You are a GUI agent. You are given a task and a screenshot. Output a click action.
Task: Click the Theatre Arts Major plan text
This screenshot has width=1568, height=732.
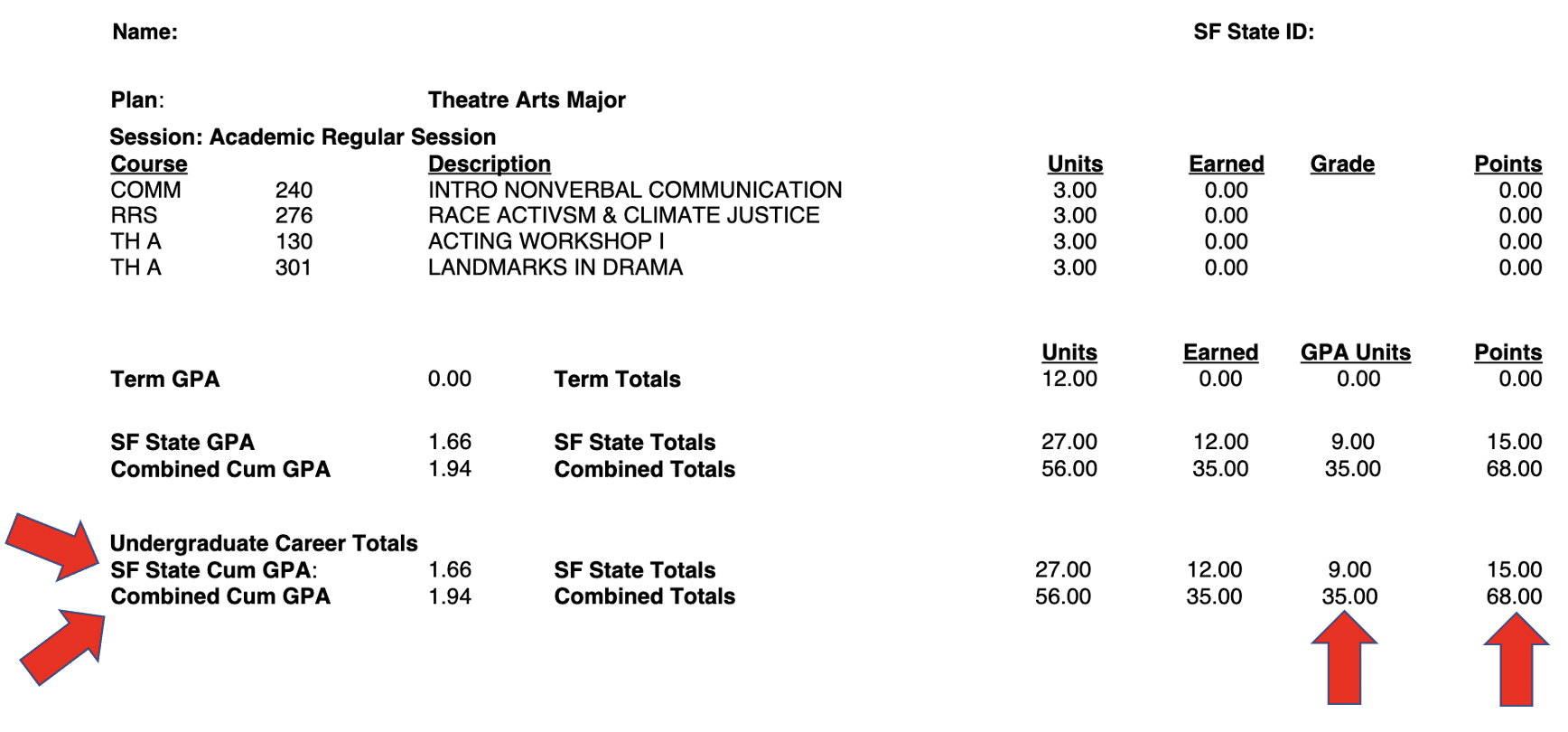527,100
